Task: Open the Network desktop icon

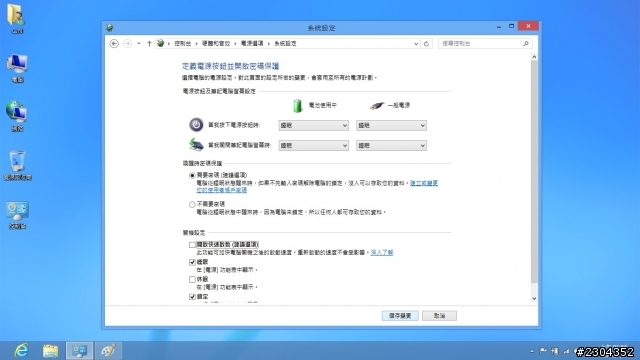Action: 17,116
